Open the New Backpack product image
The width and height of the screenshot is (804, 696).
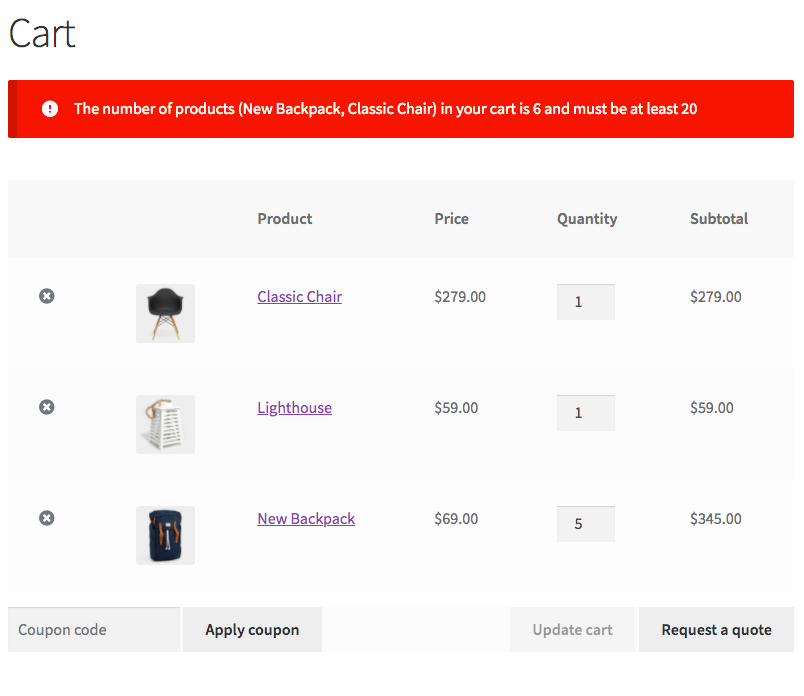[x=165, y=535]
